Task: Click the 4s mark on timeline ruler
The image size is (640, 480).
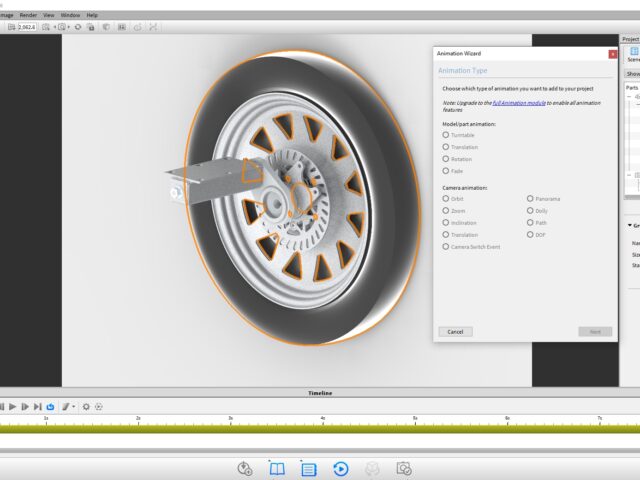Action: click(x=323, y=418)
